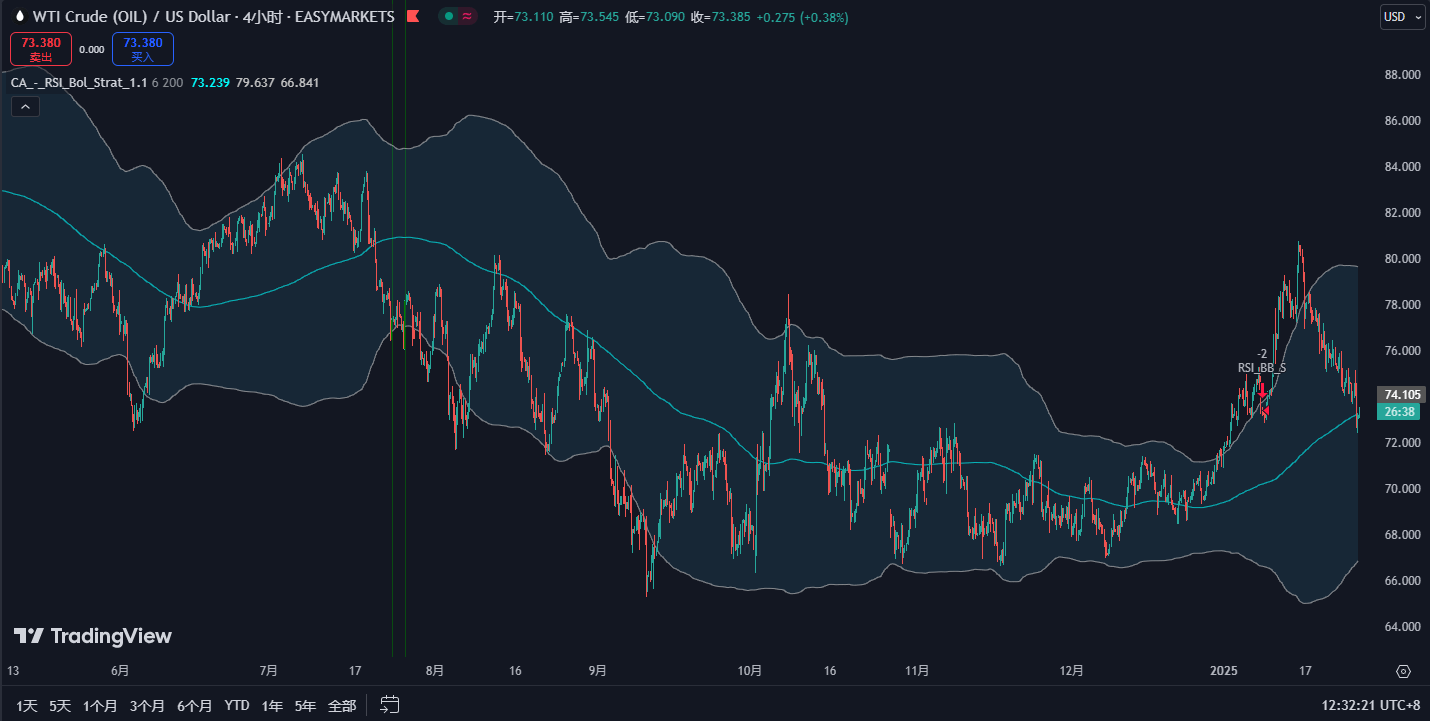1430x721 pixels.
Task: Click the CA_-_RSI_Bol_Strat_1.1 indicator label
Action: pos(79,82)
